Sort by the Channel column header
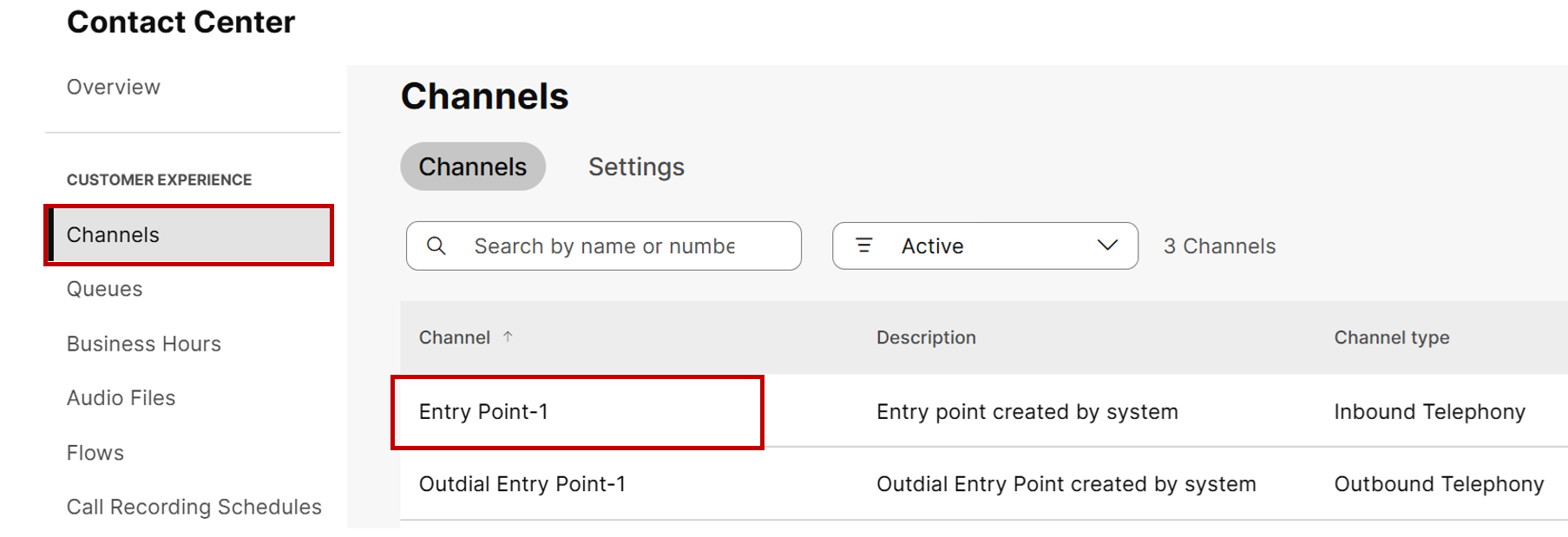This screenshot has width=1568, height=537. (455, 337)
